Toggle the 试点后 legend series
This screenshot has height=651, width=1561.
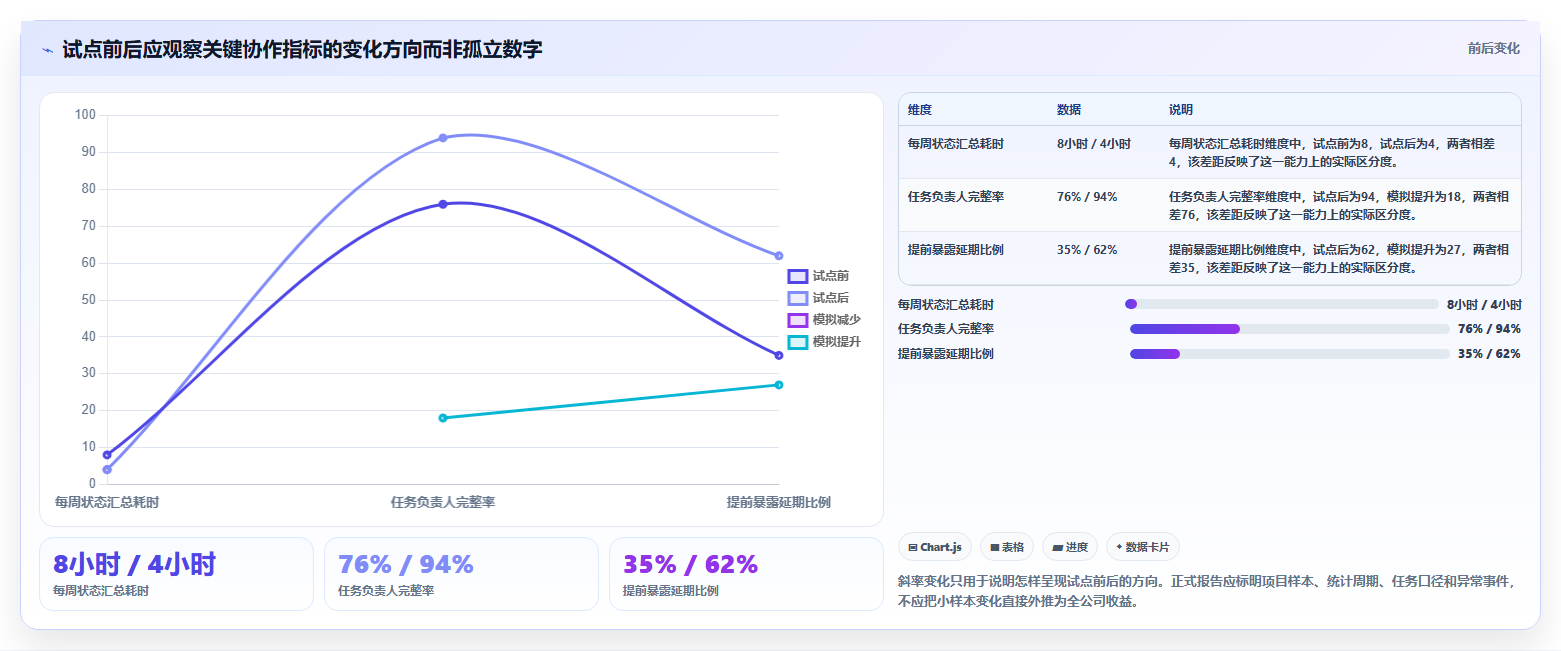819,298
